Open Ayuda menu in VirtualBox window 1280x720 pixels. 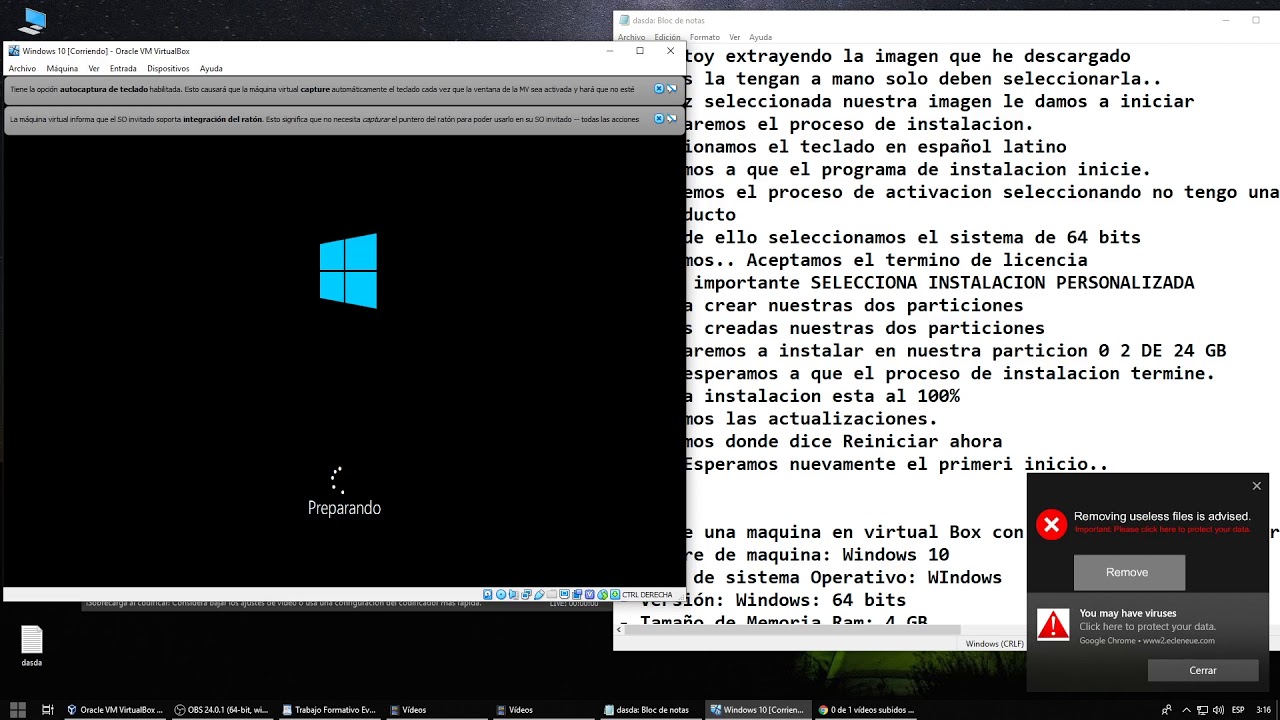pyautogui.click(x=211, y=69)
